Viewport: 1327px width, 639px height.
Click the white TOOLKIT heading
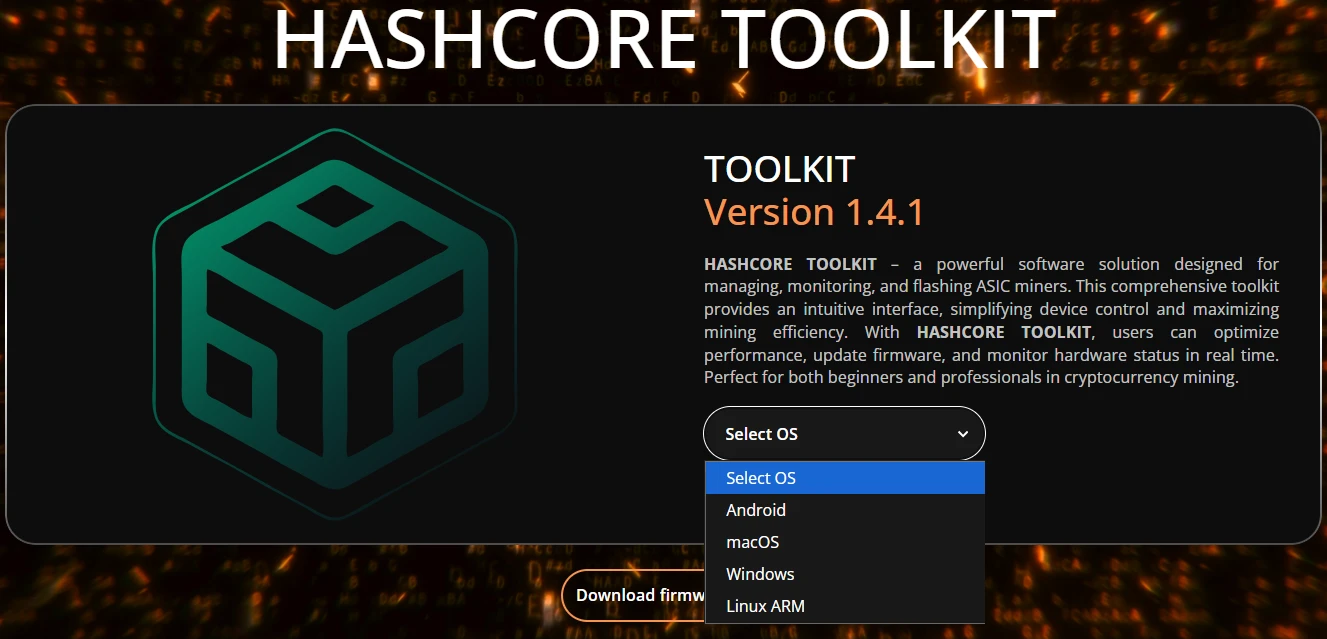[x=779, y=170]
